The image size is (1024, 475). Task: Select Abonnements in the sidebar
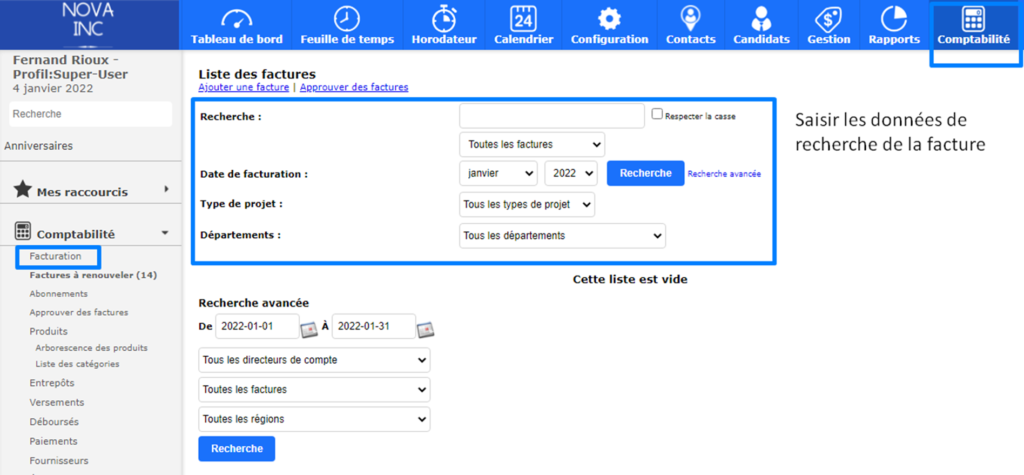coord(59,294)
